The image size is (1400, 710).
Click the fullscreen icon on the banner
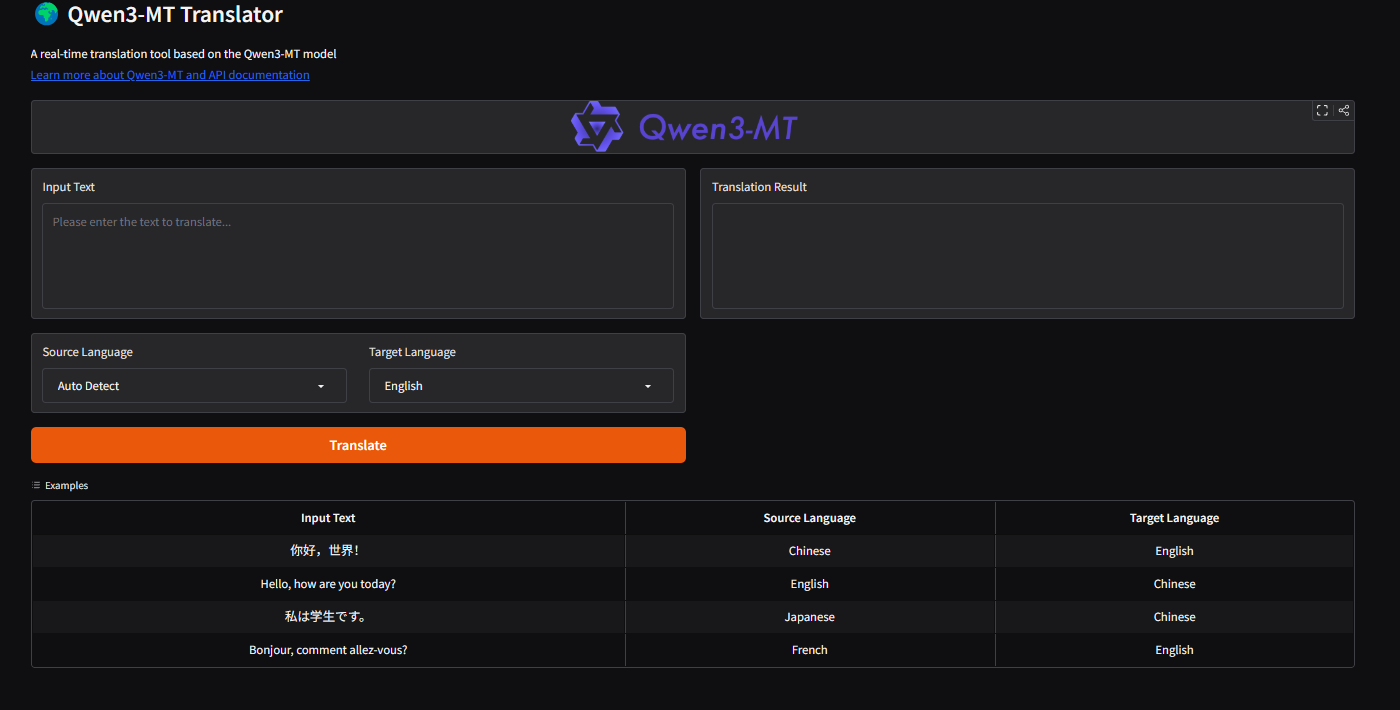click(1322, 111)
